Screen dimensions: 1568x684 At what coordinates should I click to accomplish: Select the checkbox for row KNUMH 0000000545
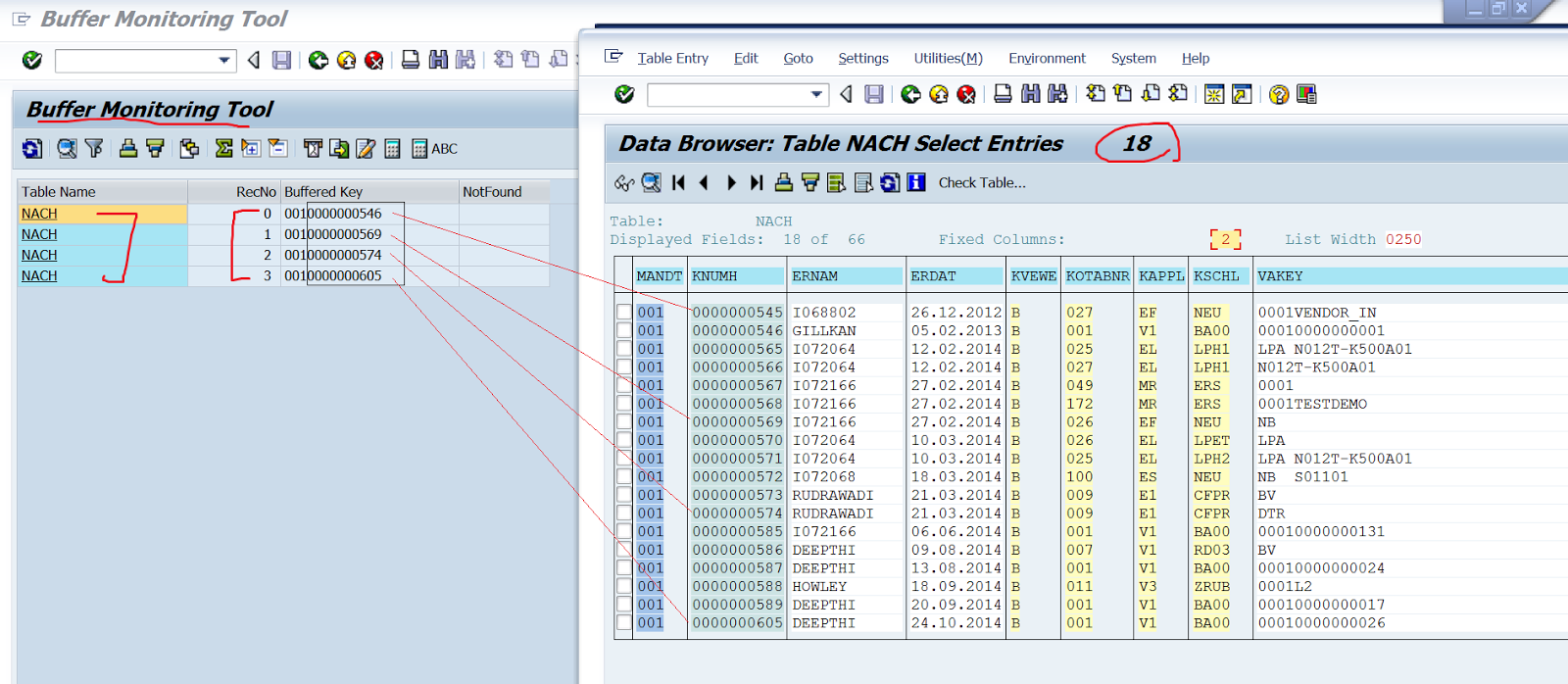(x=624, y=313)
